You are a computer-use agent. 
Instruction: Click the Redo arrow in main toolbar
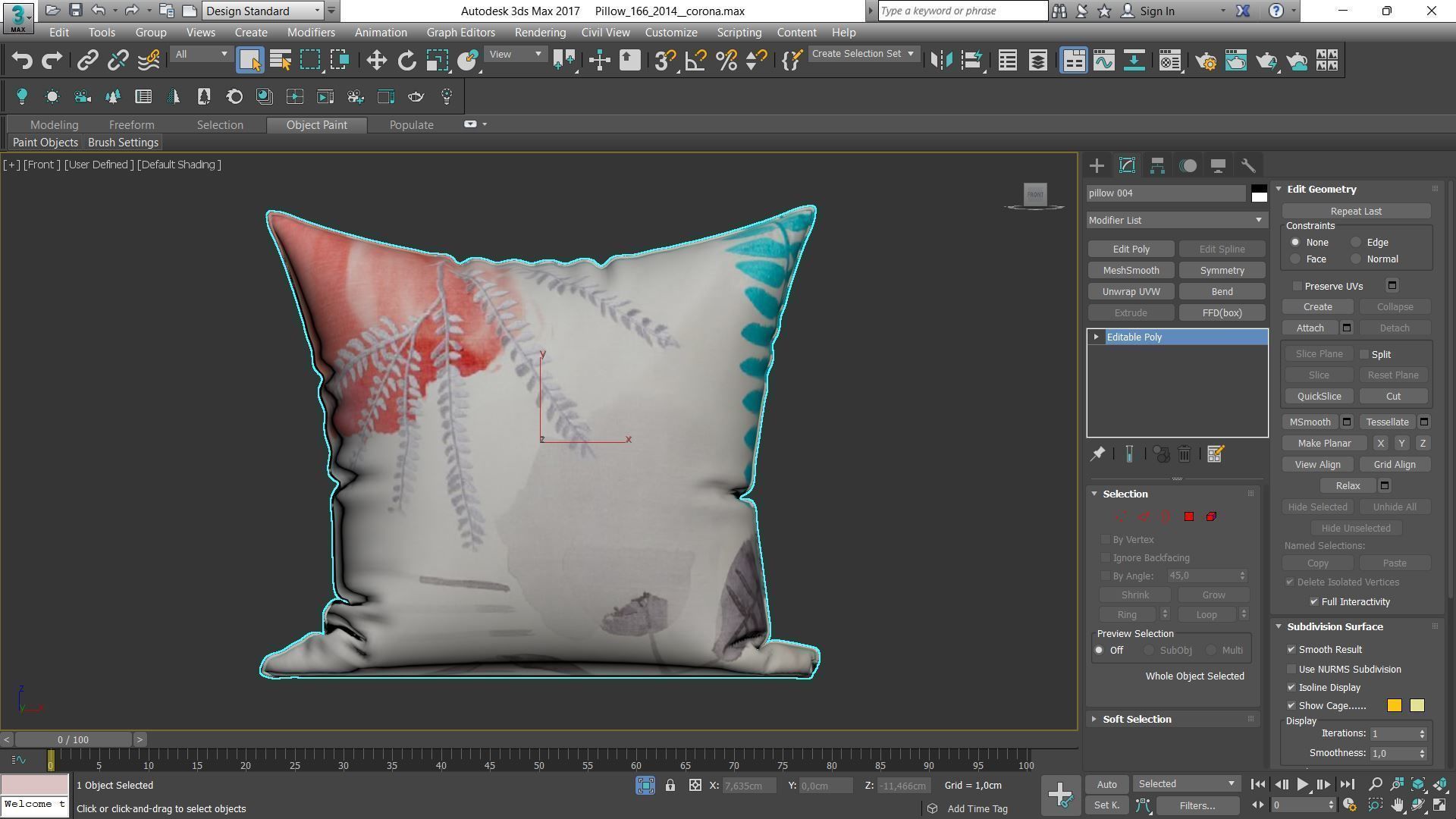[x=52, y=61]
